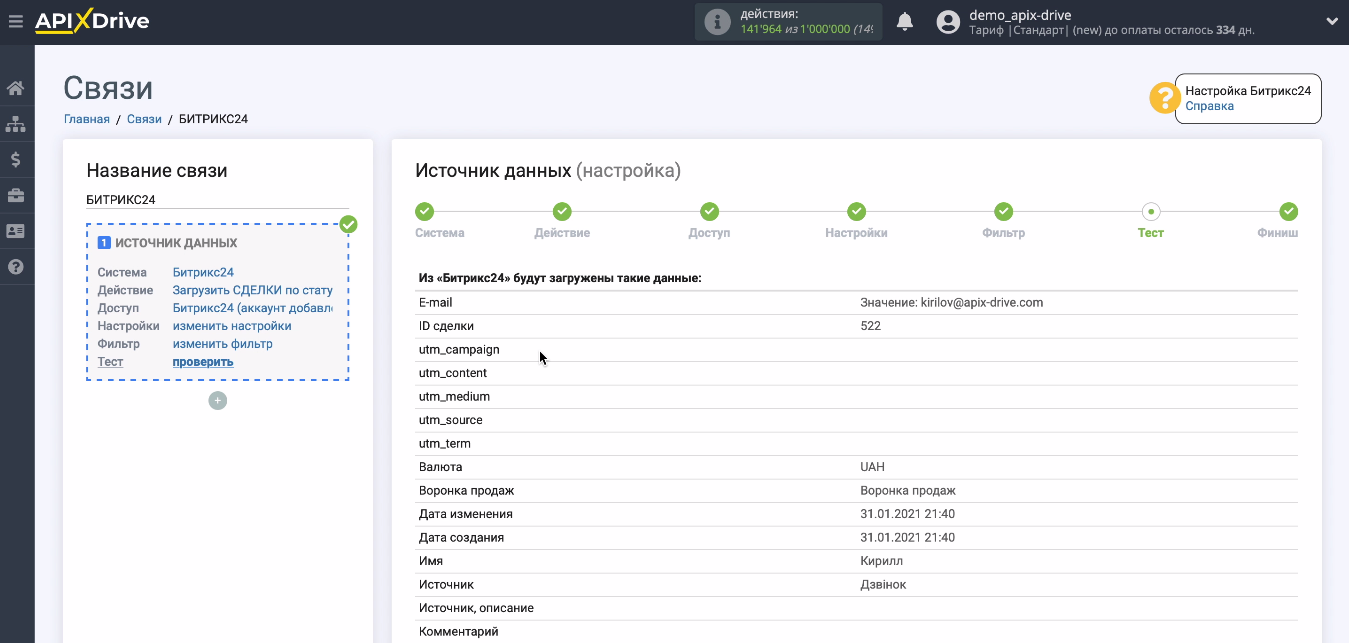
Task: Click the Финиш step checkmark circle
Action: (1289, 212)
